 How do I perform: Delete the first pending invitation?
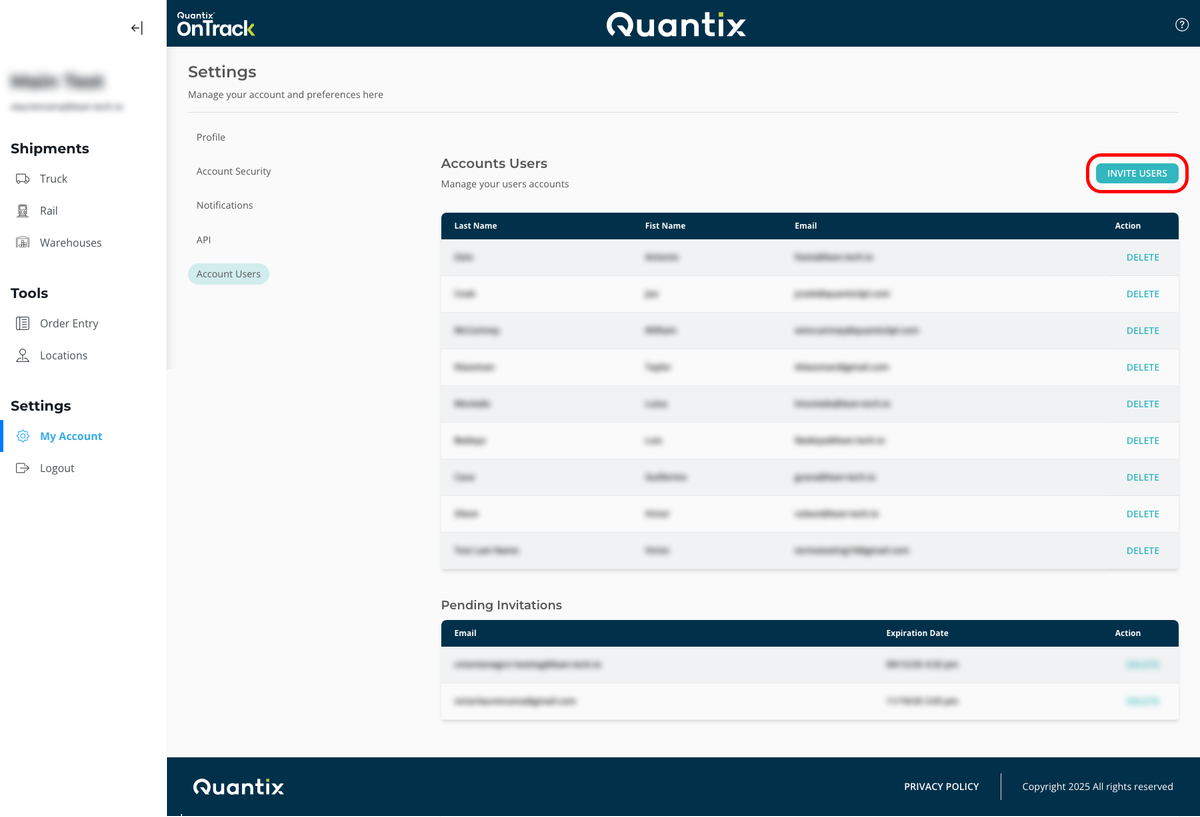pos(1143,664)
